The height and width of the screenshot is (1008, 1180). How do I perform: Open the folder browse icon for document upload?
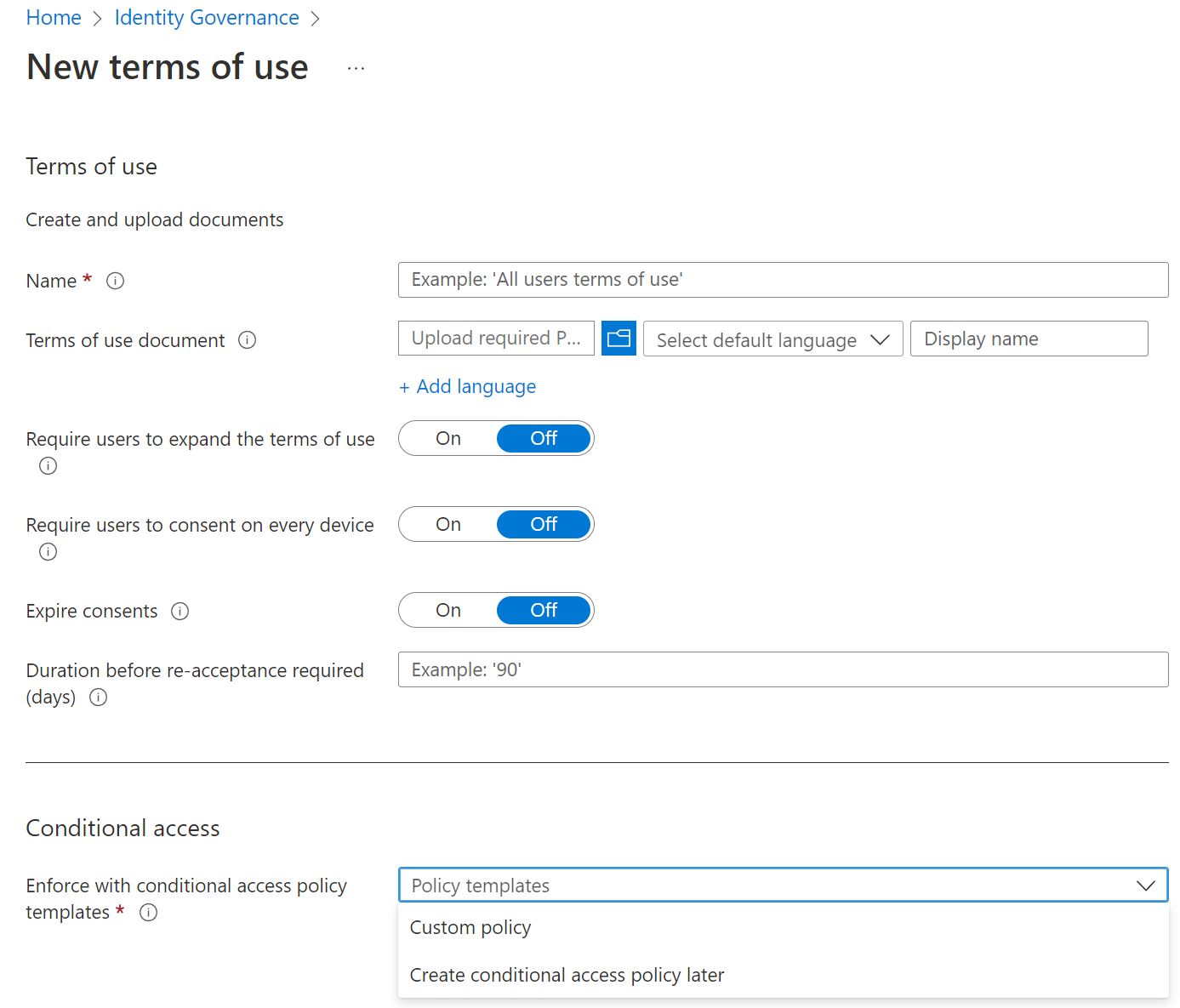coord(619,338)
